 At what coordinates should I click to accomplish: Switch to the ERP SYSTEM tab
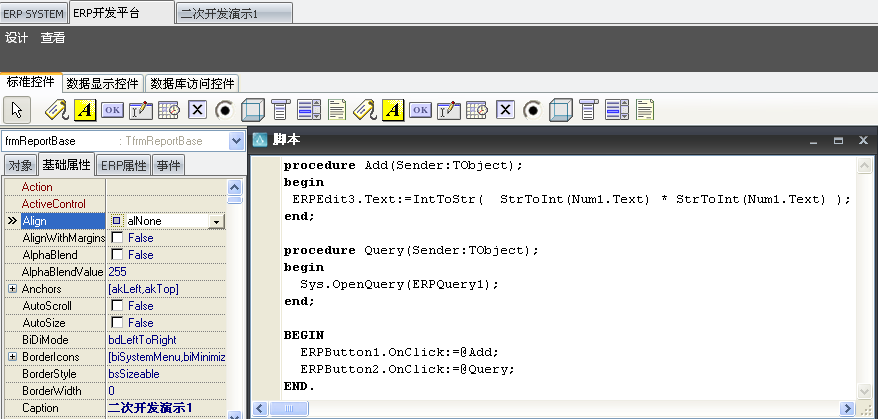point(34,14)
